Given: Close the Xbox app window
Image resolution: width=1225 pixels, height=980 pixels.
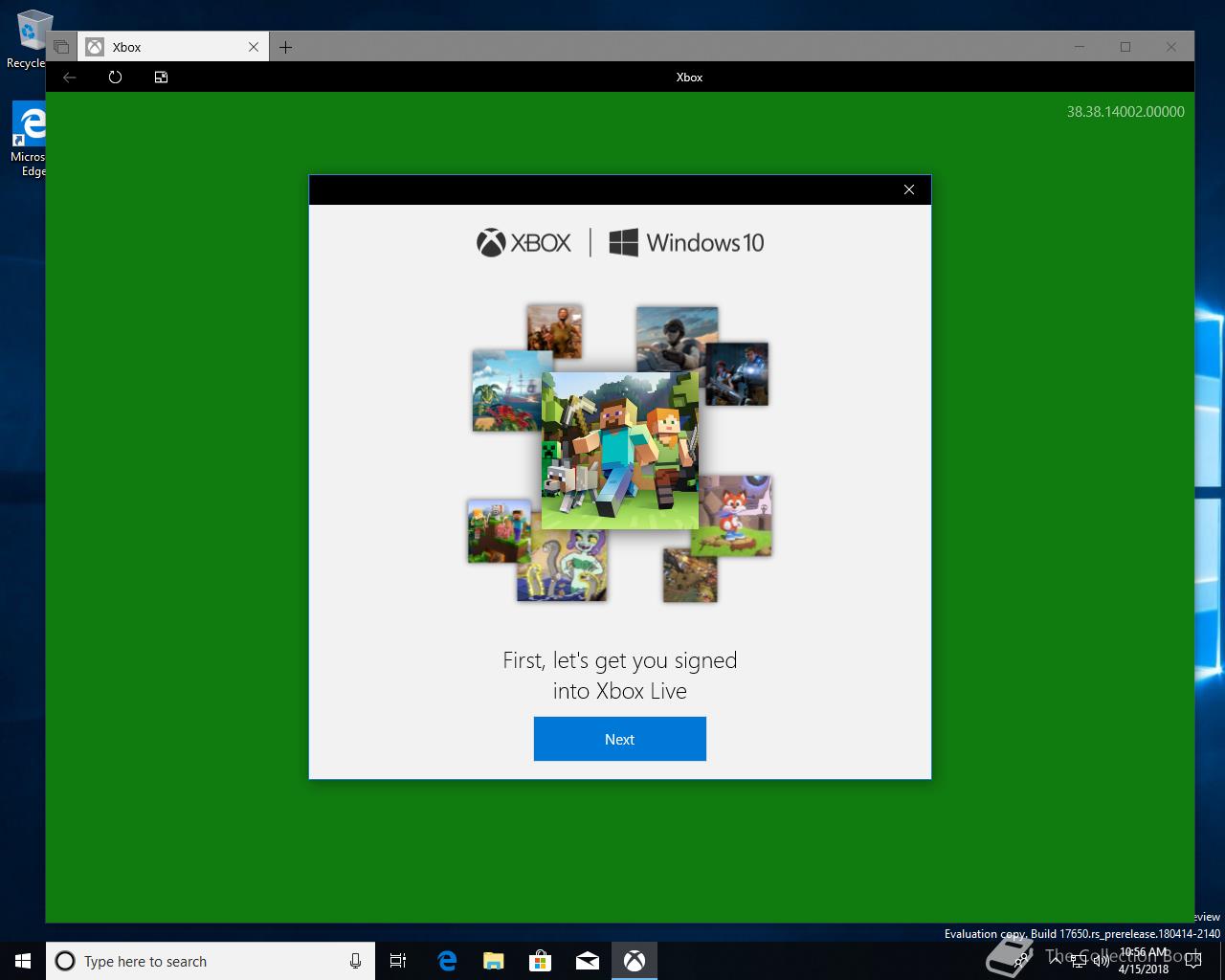Looking at the screenshot, I should point(1171,47).
